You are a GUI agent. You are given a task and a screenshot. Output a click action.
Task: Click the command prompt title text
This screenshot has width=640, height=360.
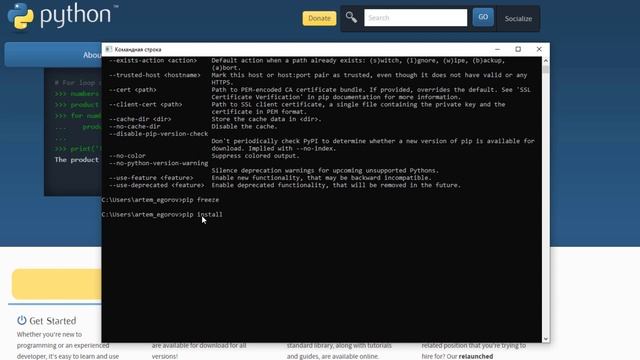(x=138, y=49)
